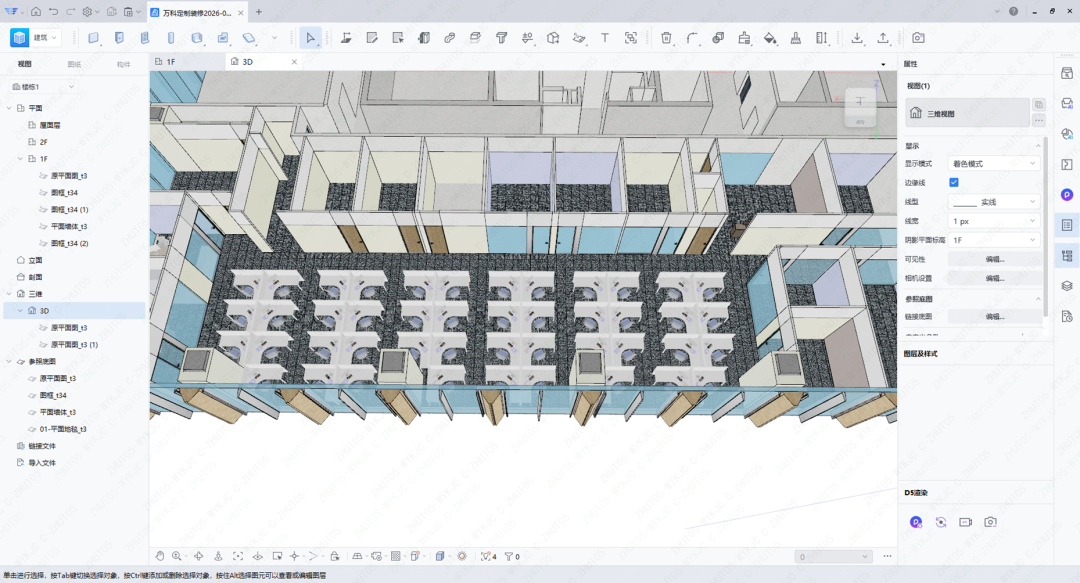The width and height of the screenshot is (1080, 583).
Task: Open the layers stack icon in right sidebar
Action: coord(1067,286)
